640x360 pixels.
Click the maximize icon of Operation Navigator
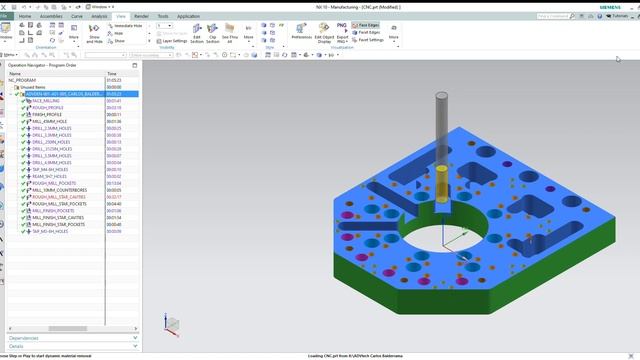click(135, 65)
